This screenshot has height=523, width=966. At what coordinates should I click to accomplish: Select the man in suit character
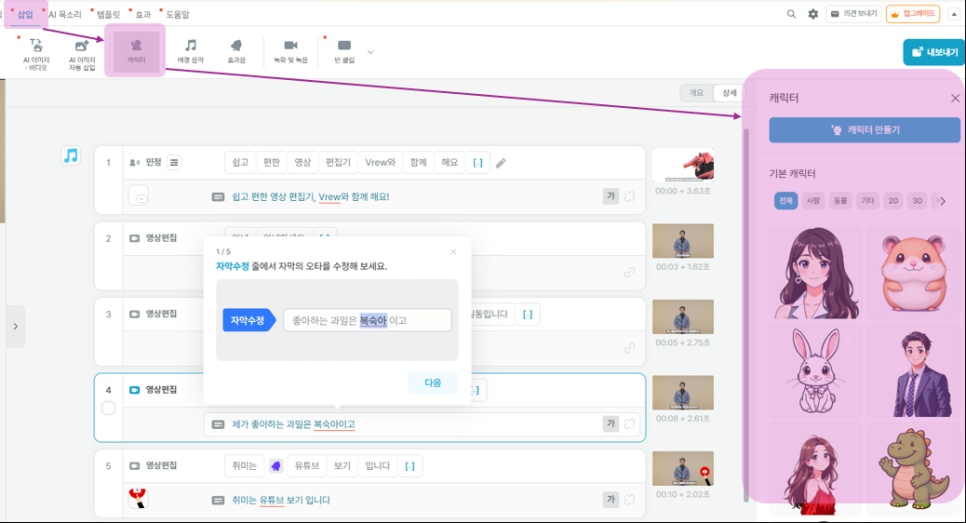914,371
